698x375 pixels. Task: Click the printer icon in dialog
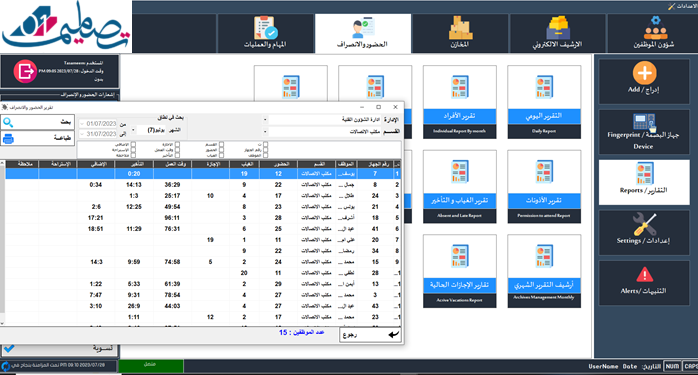(8, 139)
